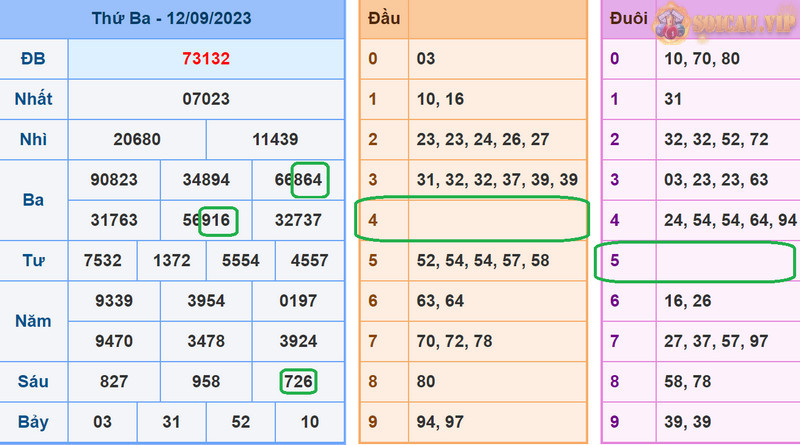Select second prize number 11439
The width and height of the screenshot is (800, 445).
[x=275, y=140]
